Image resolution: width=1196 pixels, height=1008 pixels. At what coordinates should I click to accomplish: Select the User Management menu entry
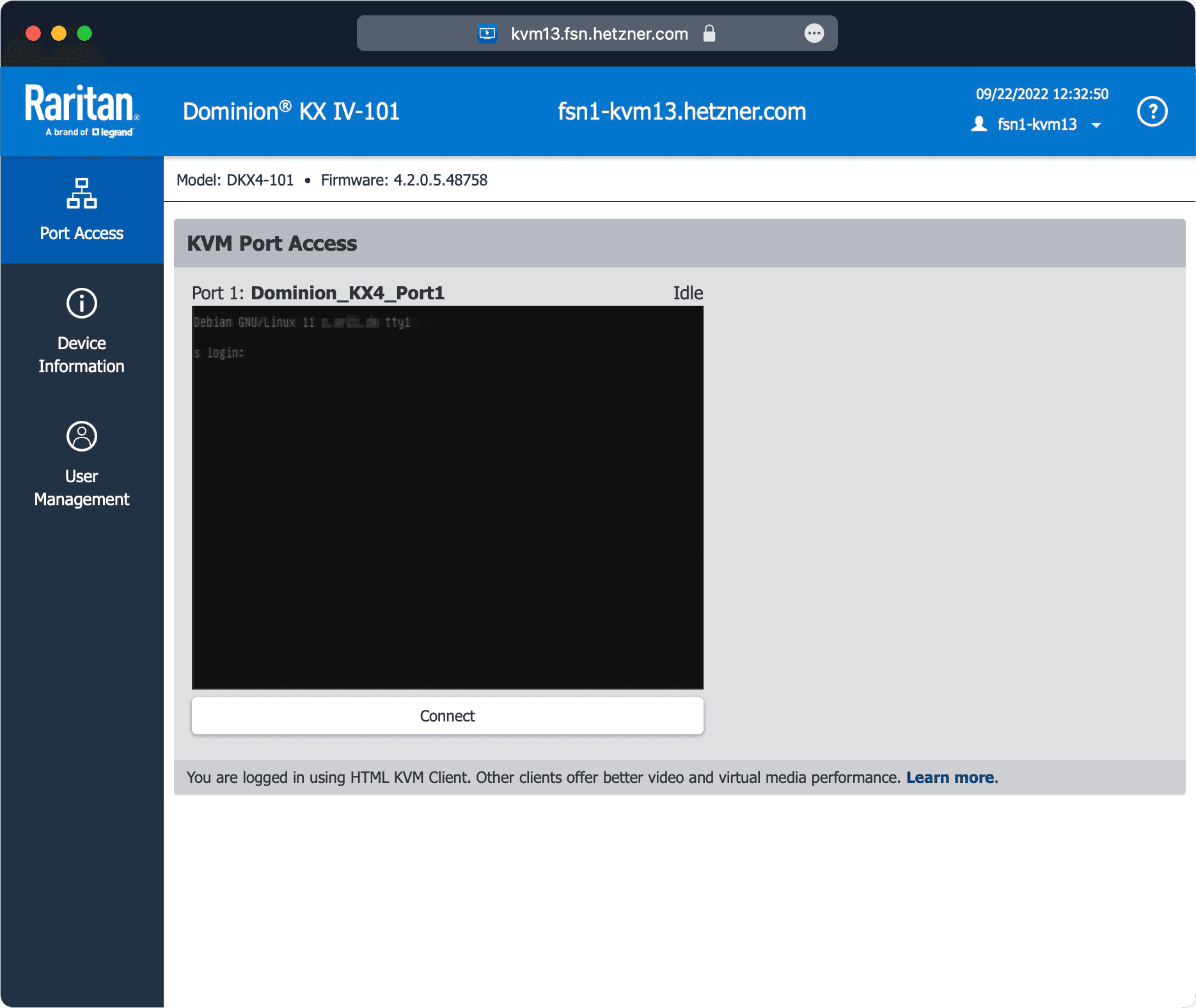coord(81,487)
